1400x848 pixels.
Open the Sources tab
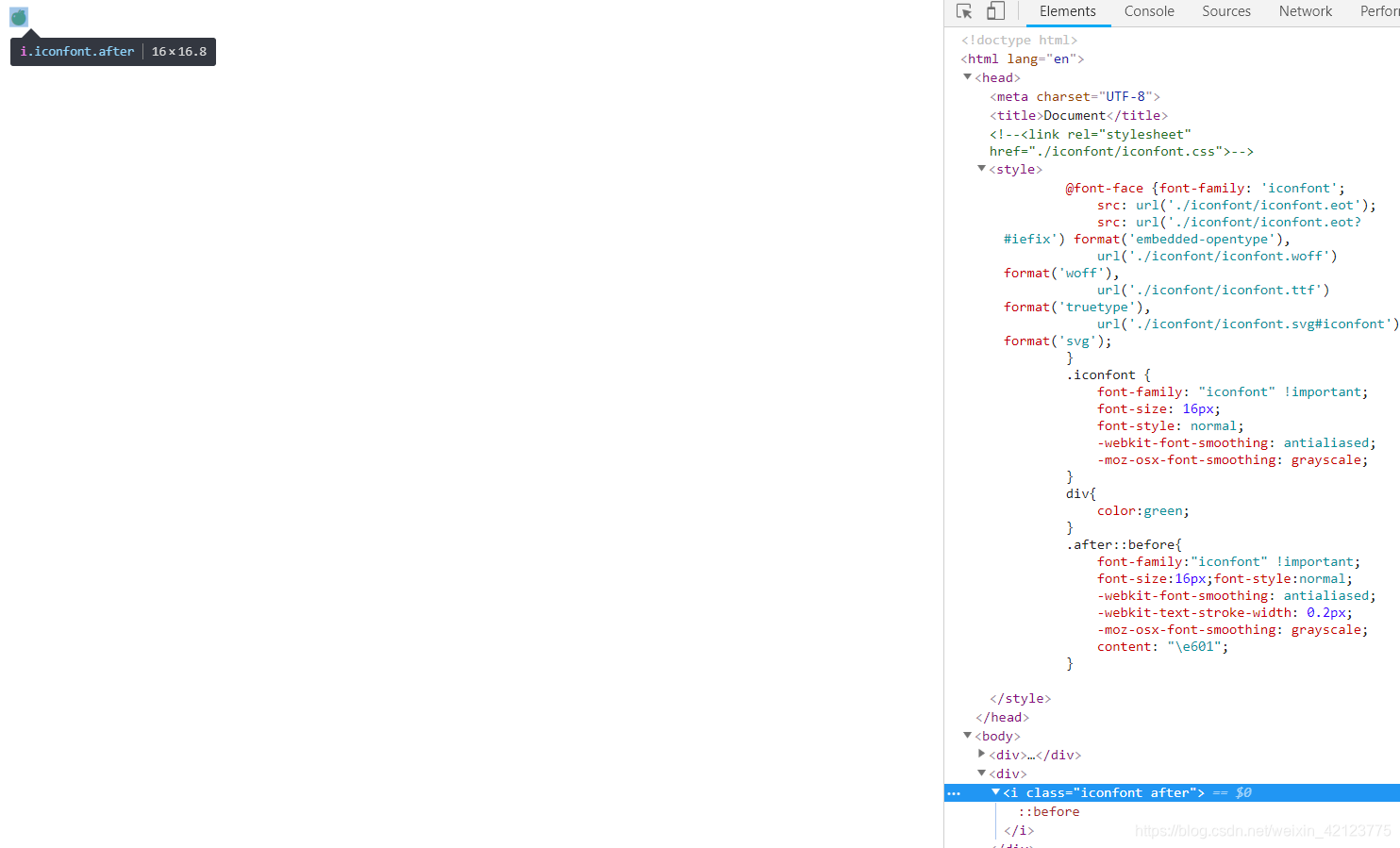pos(1226,11)
